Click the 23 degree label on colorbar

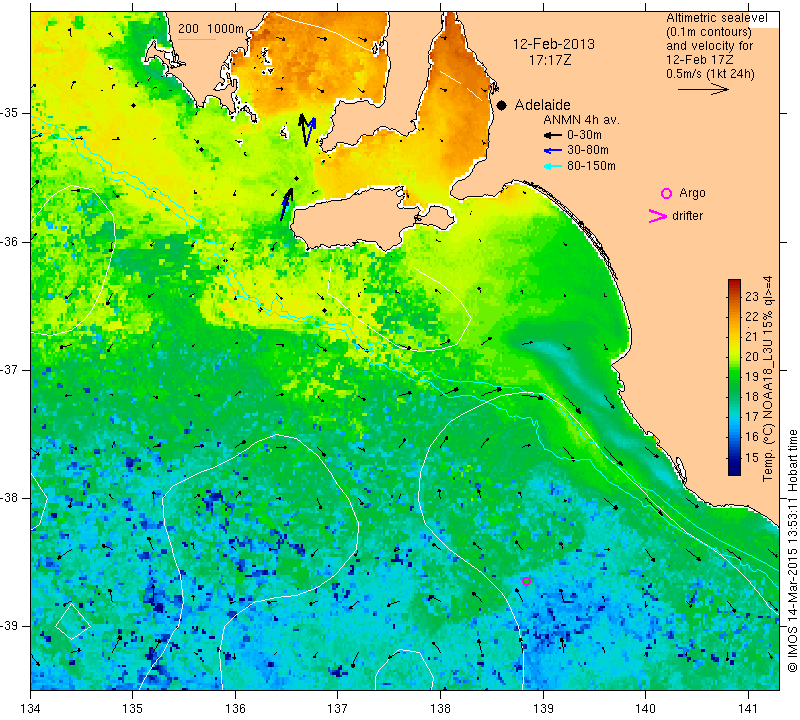tap(752, 297)
